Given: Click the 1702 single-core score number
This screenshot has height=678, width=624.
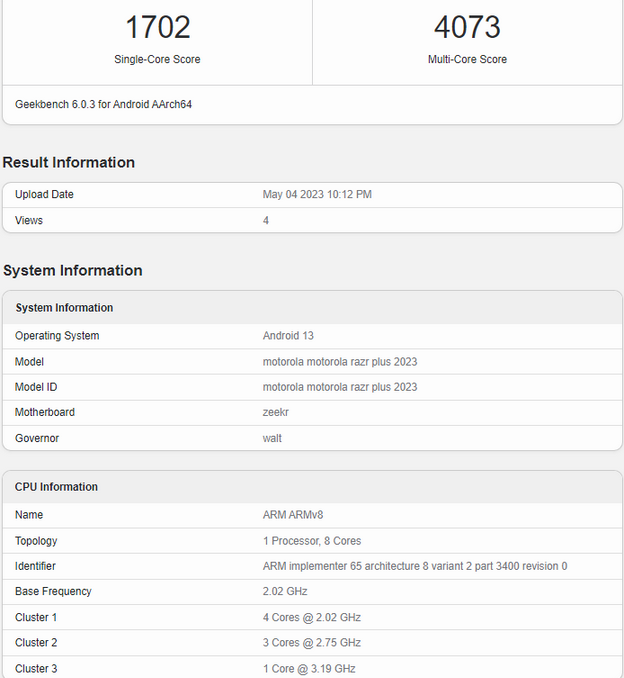Looking at the screenshot, I should pyautogui.click(x=157, y=27).
